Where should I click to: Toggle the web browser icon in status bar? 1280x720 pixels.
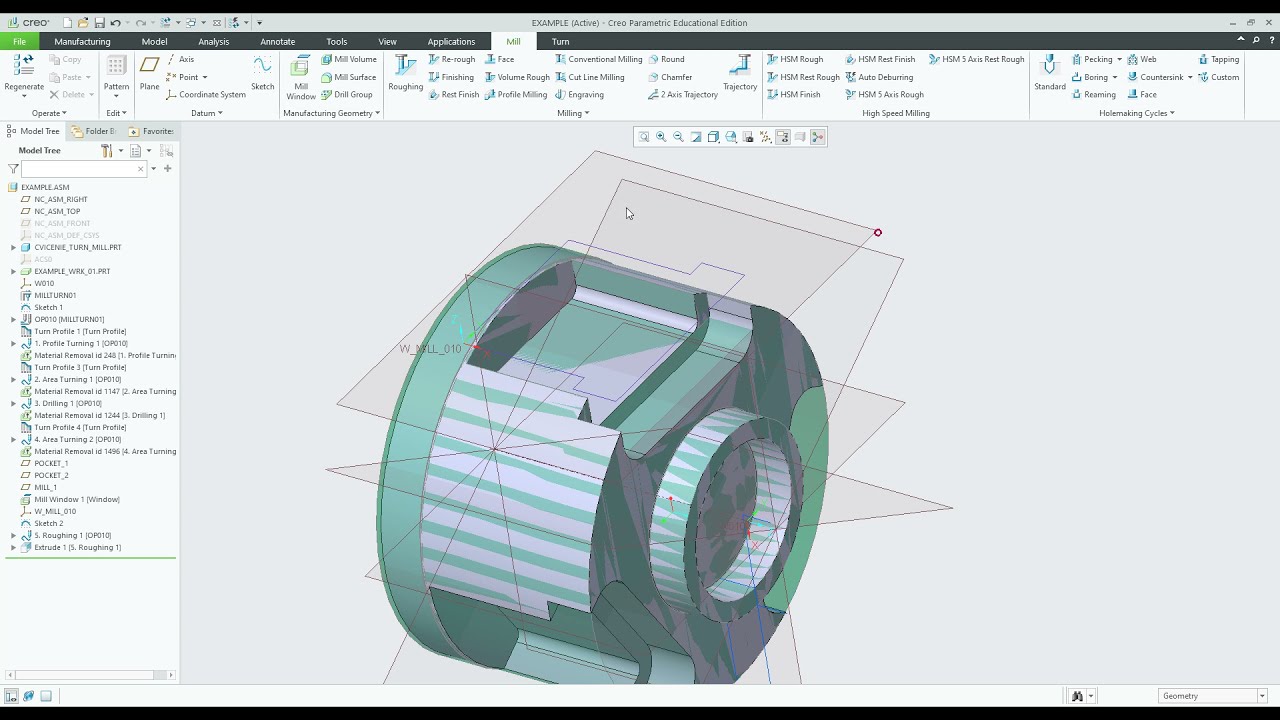(x=28, y=696)
